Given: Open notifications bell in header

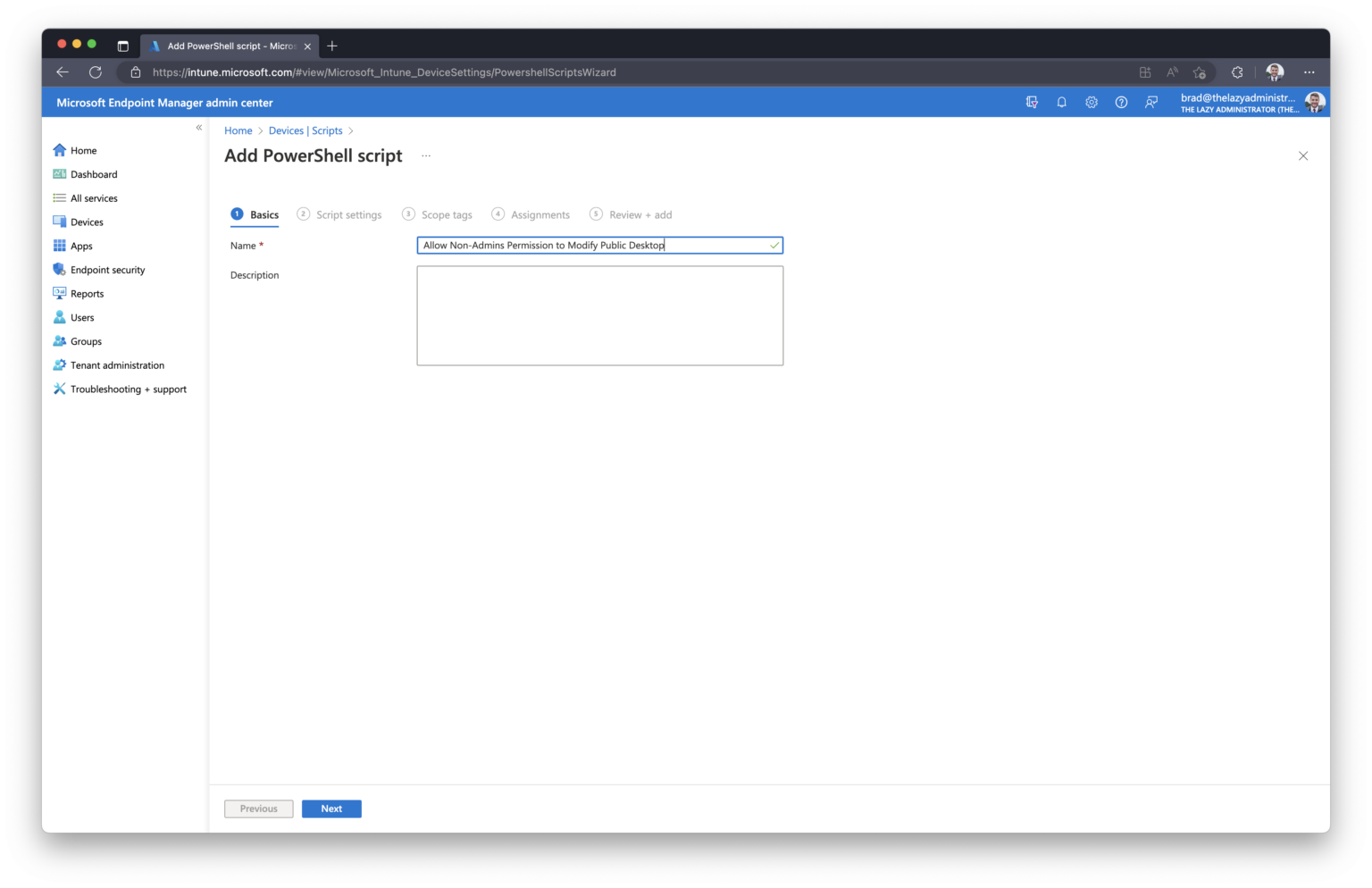Looking at the screenshot, I should coord(1061,103).
